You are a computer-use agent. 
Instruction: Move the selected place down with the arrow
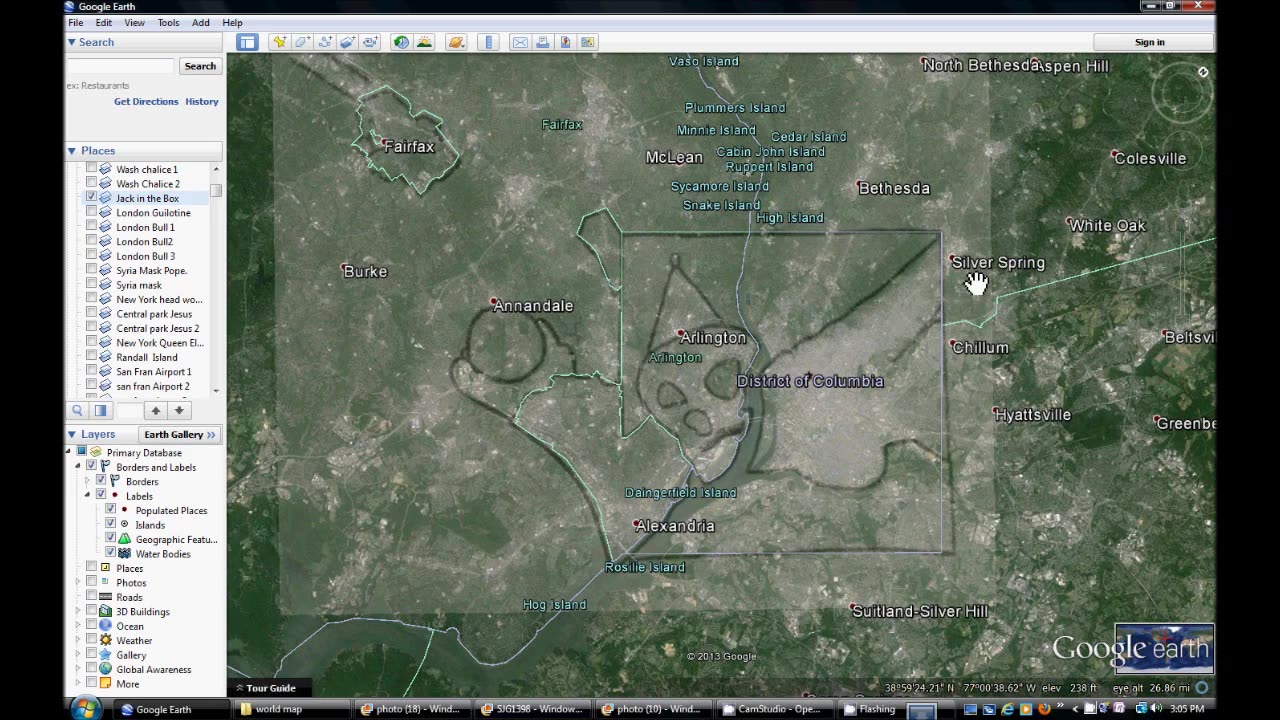(179, 410)
